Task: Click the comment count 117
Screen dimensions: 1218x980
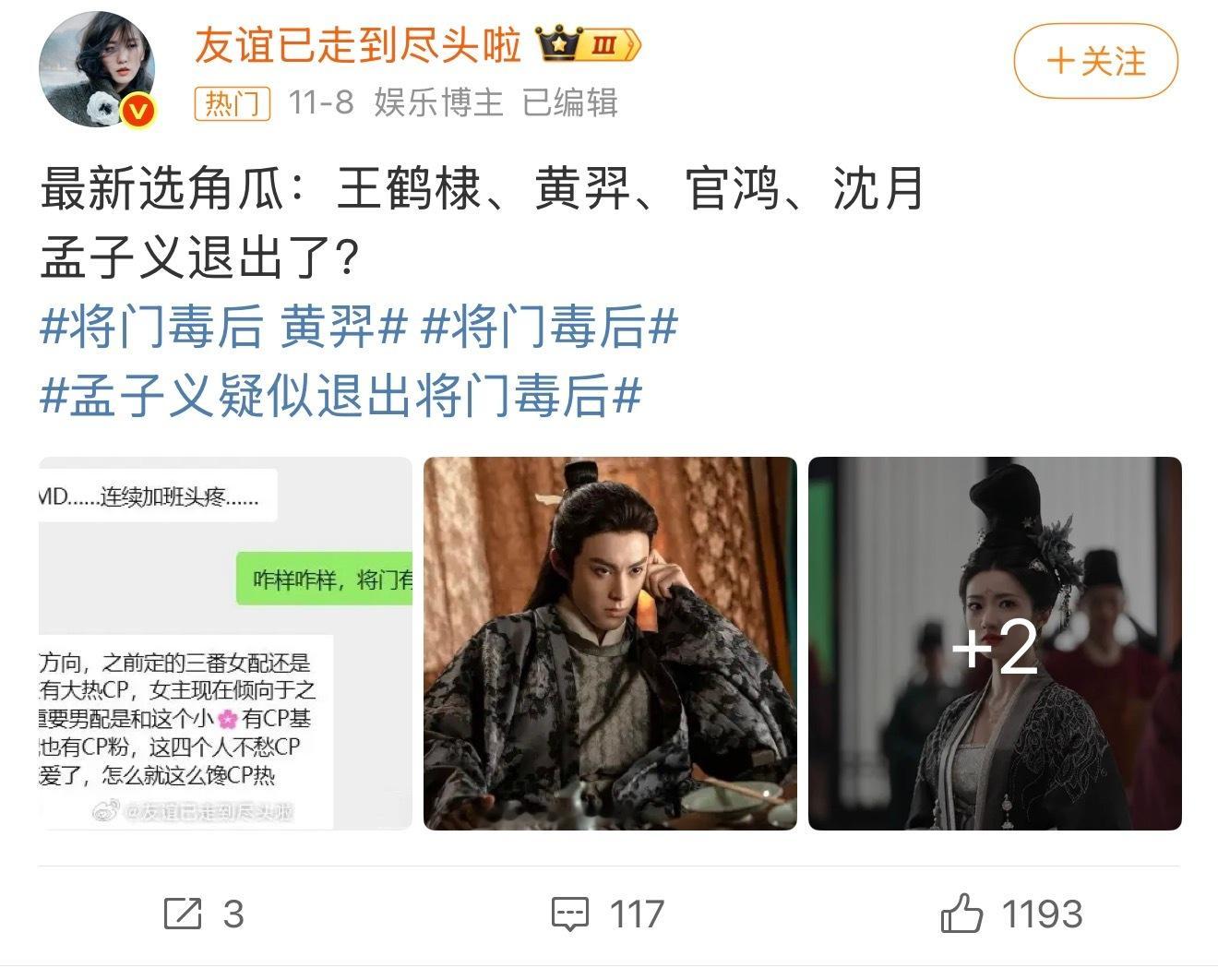Action: (637, 914)
